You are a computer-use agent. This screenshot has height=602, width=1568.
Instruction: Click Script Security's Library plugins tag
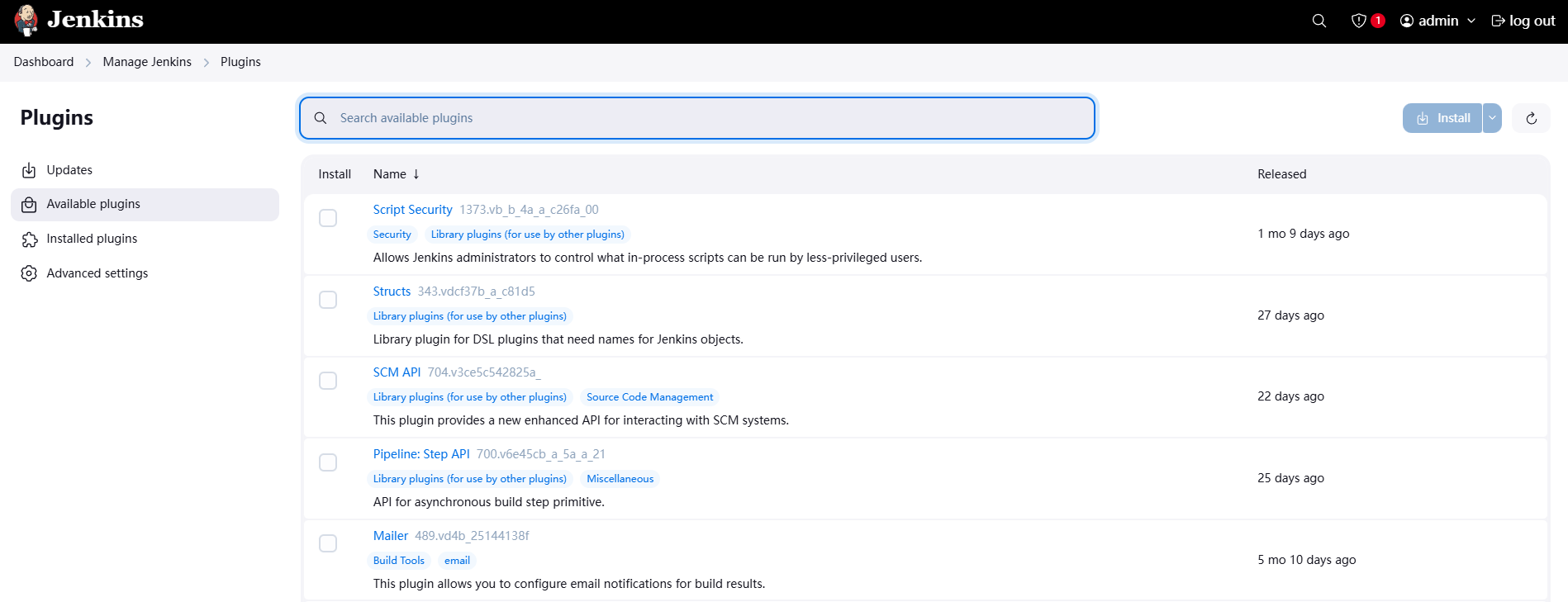point(528,235)
